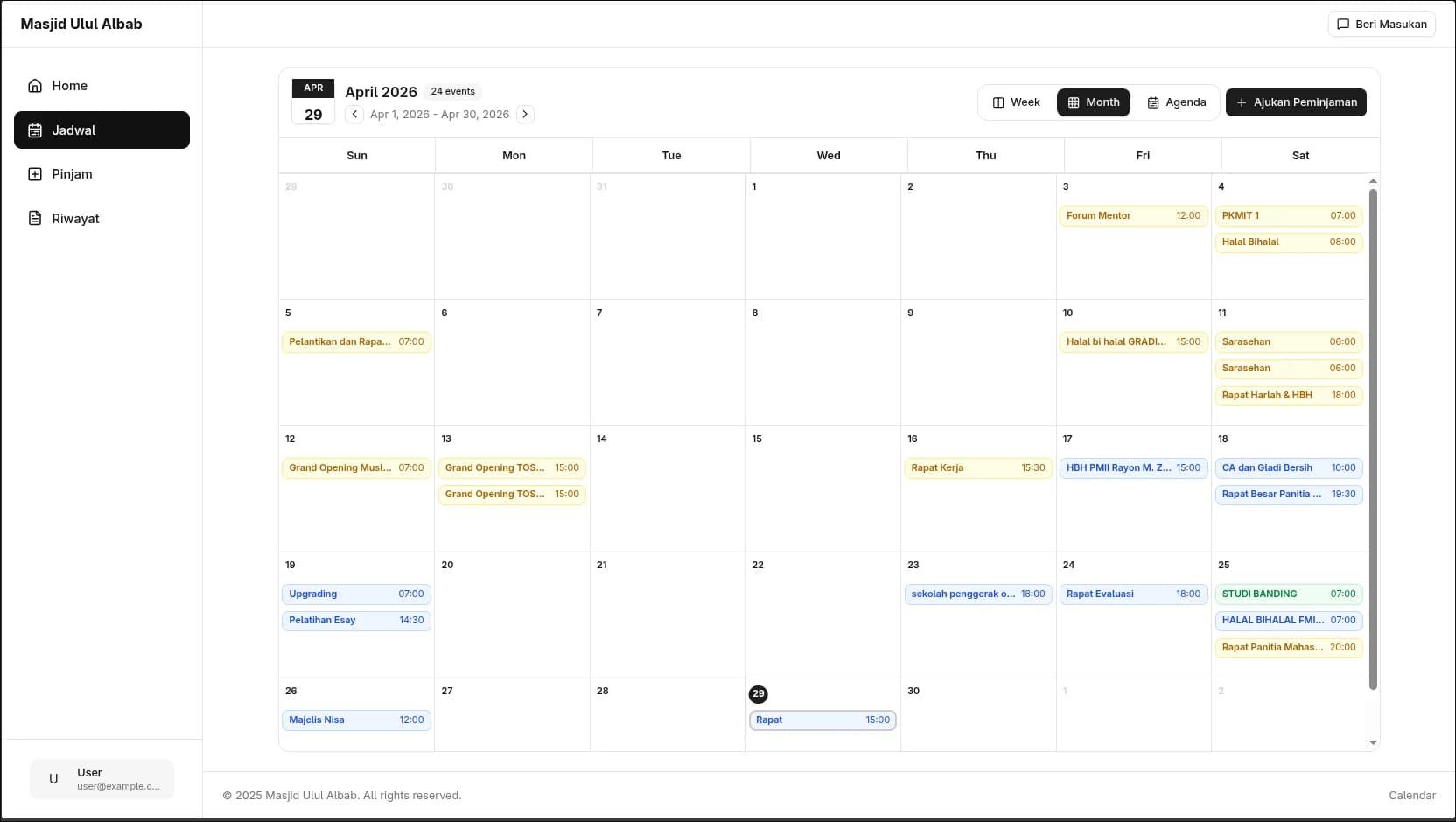Go to previous month with left chevron

coord(354,115)
